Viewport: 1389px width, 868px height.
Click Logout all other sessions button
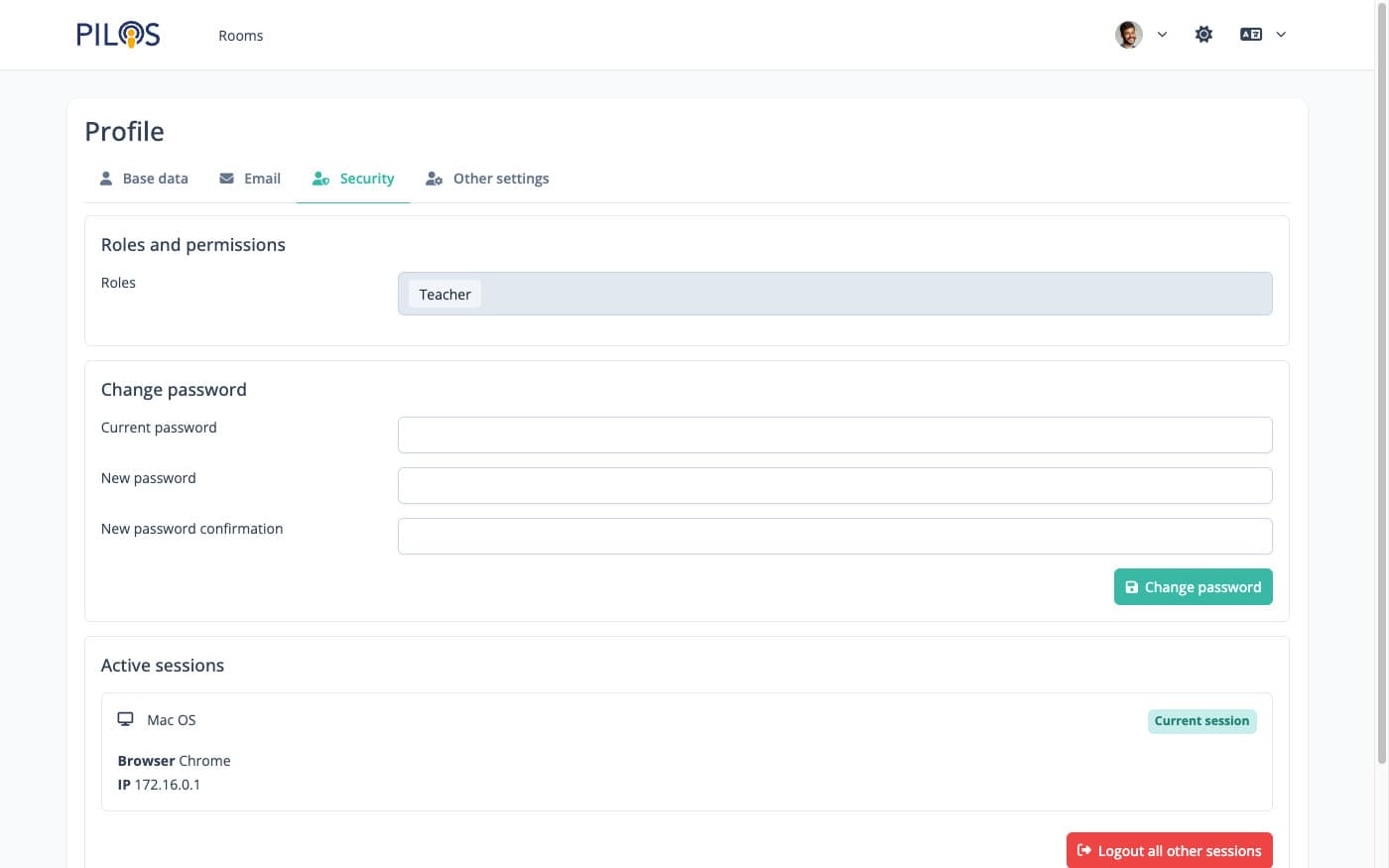1169,850
